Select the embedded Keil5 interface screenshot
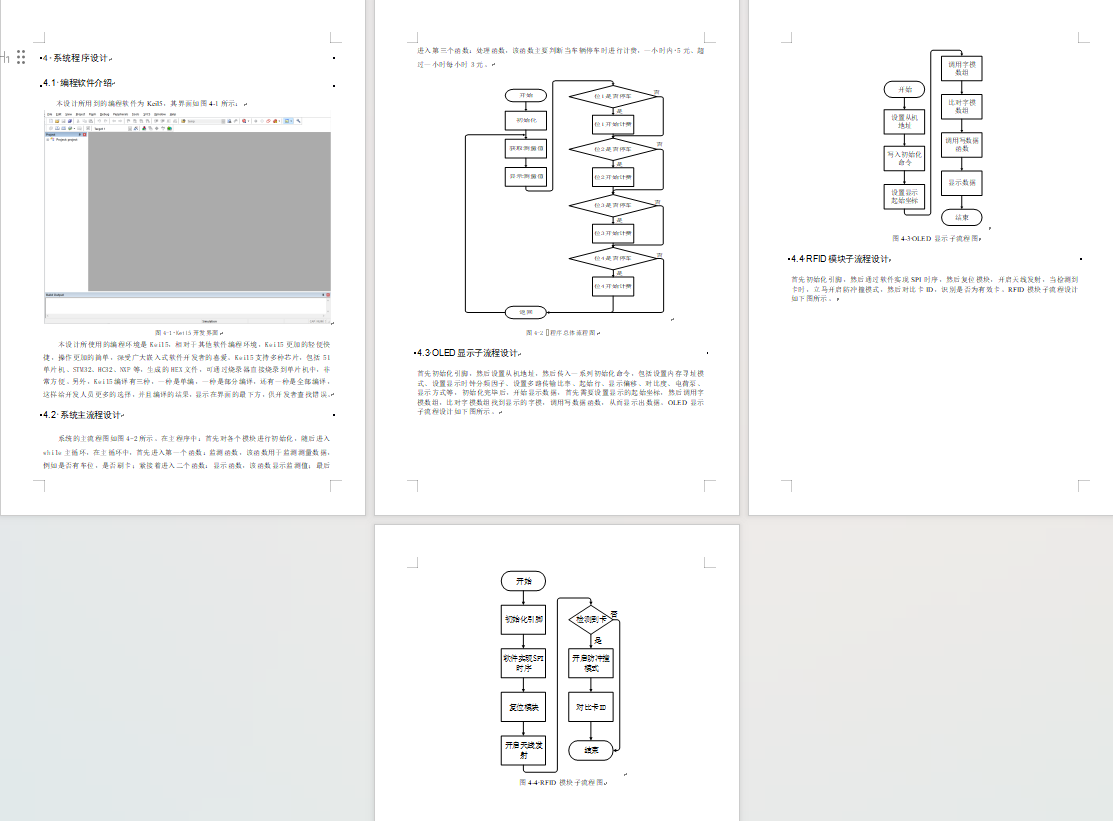 click(x=188, y=216)
